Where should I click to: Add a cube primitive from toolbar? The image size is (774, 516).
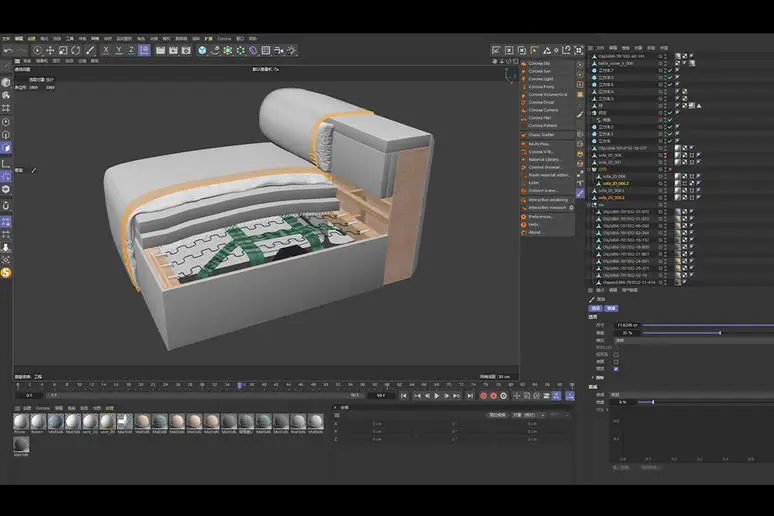click(x=201, y=50)
